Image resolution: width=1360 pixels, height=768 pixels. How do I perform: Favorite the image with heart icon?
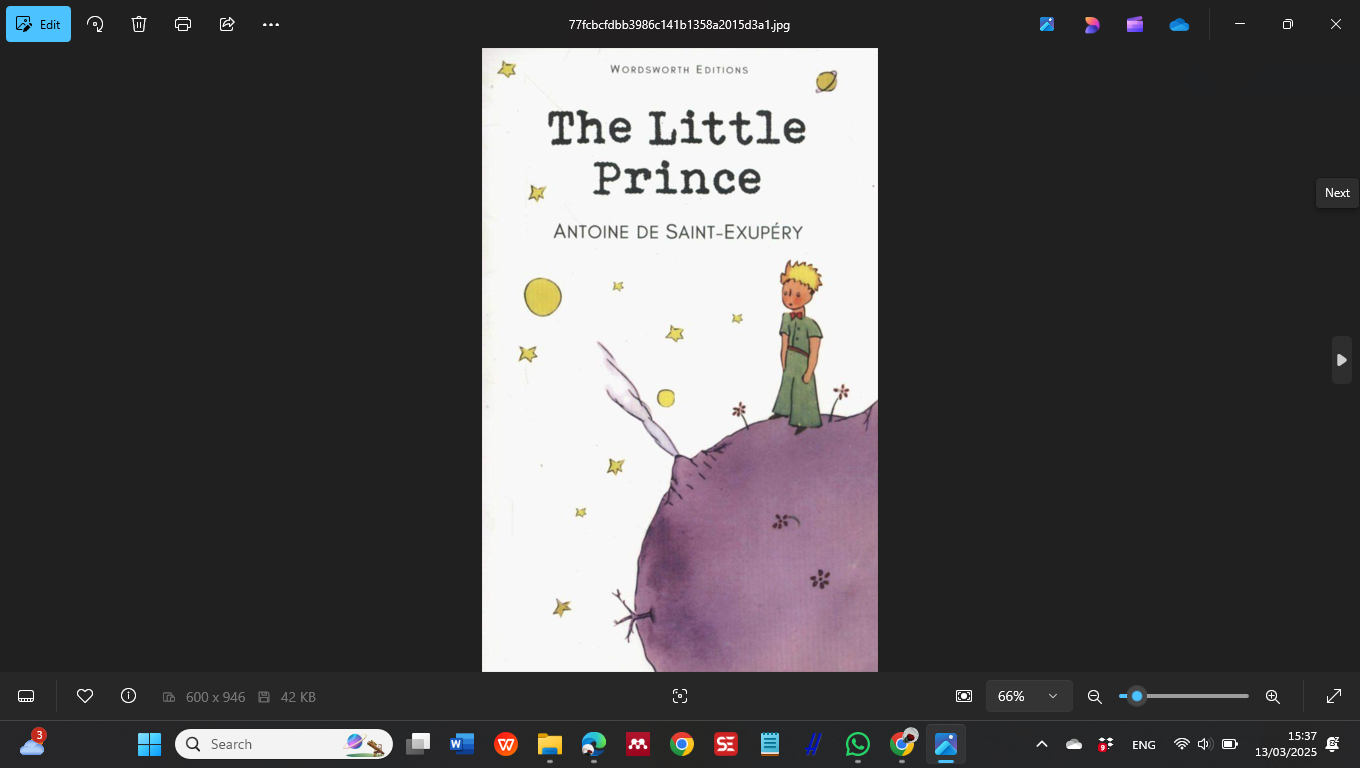[x=85, y=696]
